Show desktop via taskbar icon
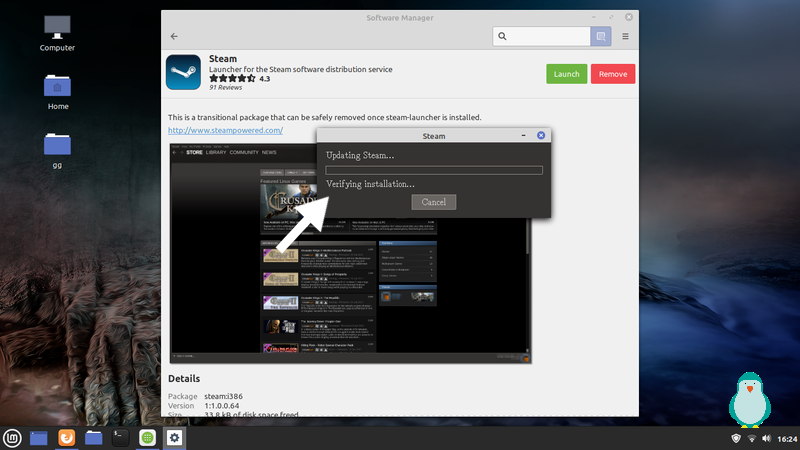The height and width of the screenshot is (450, 800). coord(39,438)
